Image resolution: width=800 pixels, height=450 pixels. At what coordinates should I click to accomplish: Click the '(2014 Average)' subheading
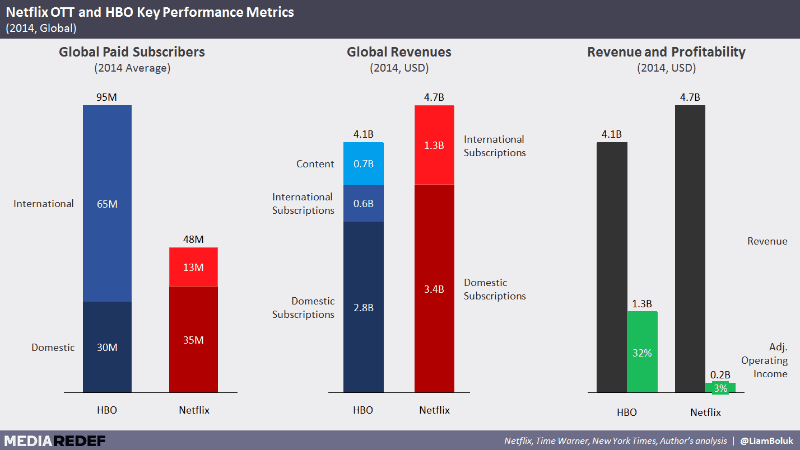click(132, 68)
